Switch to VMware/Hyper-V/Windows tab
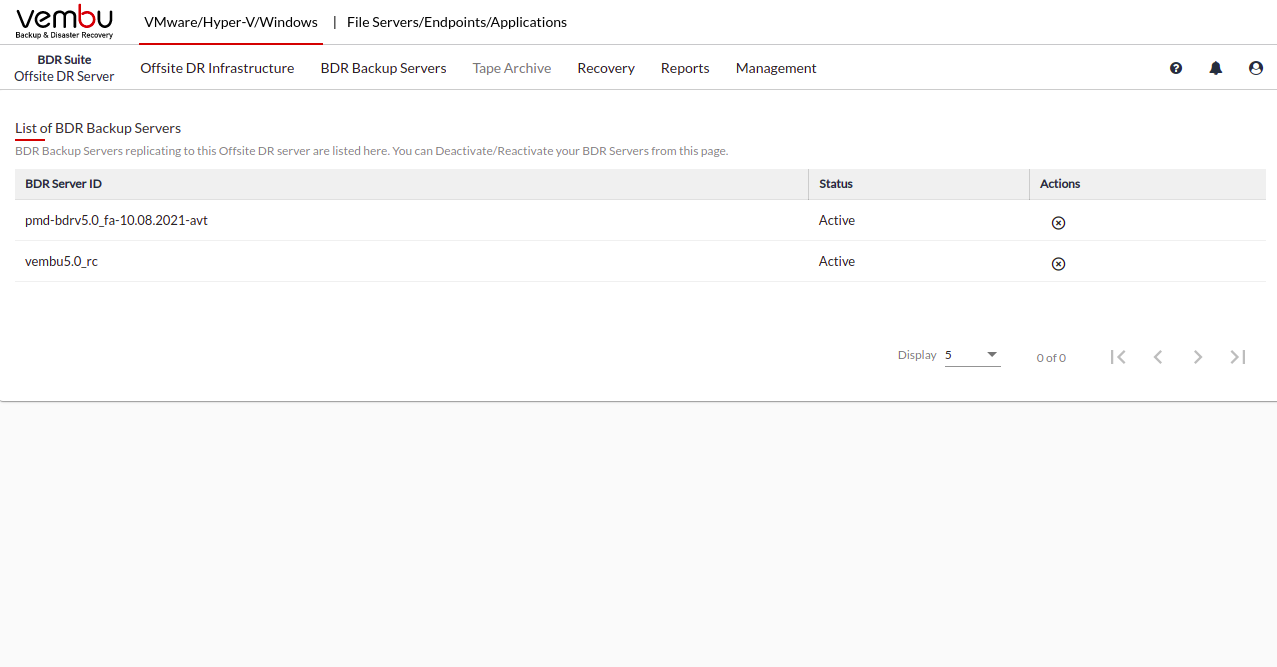The height and width of the screenshot is (667, 1277). tap(231, 22)
